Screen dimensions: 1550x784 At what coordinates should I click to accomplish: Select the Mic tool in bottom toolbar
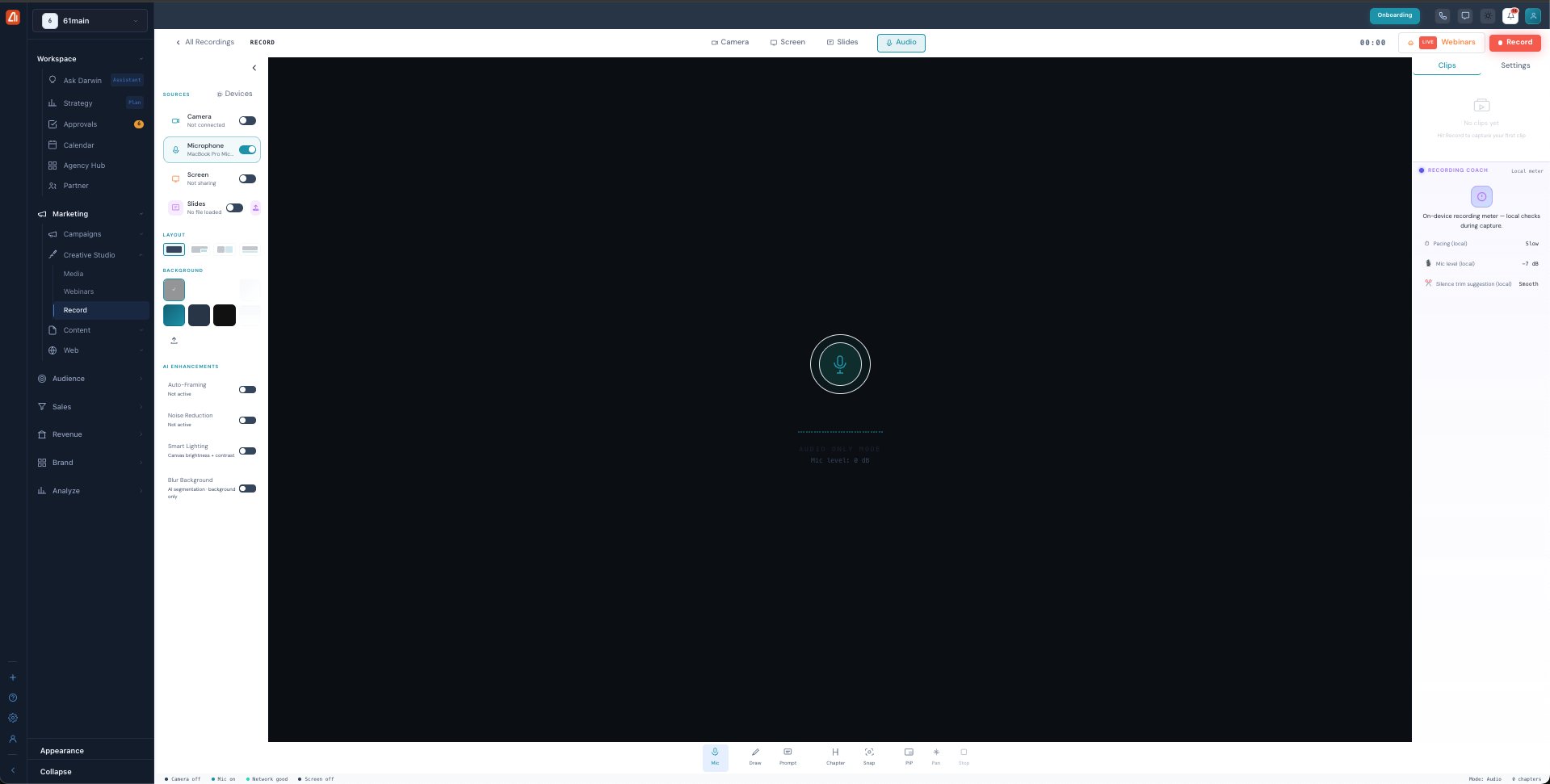click(715, 757)
